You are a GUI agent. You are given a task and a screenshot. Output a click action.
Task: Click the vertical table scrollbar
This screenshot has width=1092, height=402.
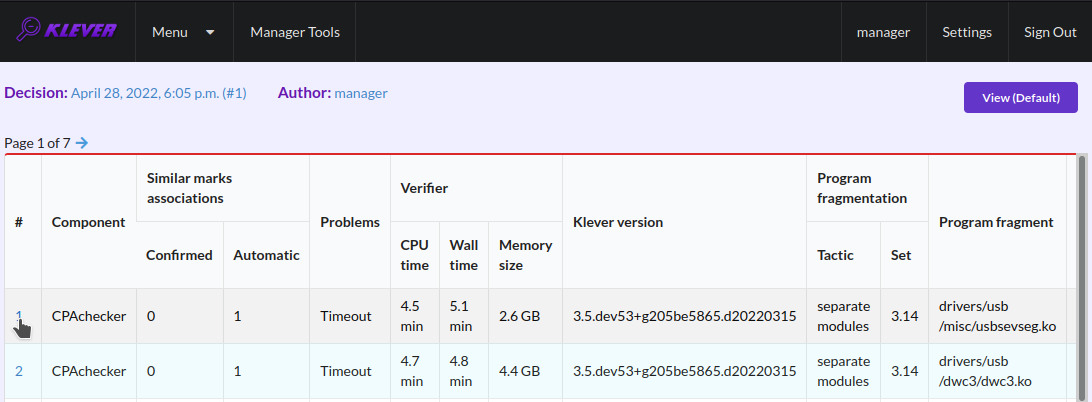[1081, 277]
